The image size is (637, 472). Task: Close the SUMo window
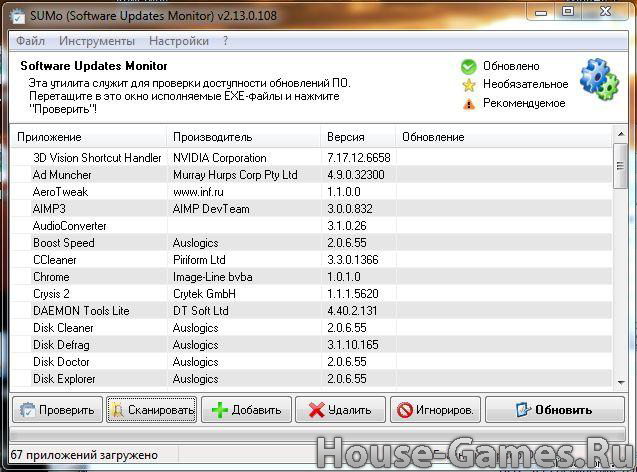click(x=605, y=11)
